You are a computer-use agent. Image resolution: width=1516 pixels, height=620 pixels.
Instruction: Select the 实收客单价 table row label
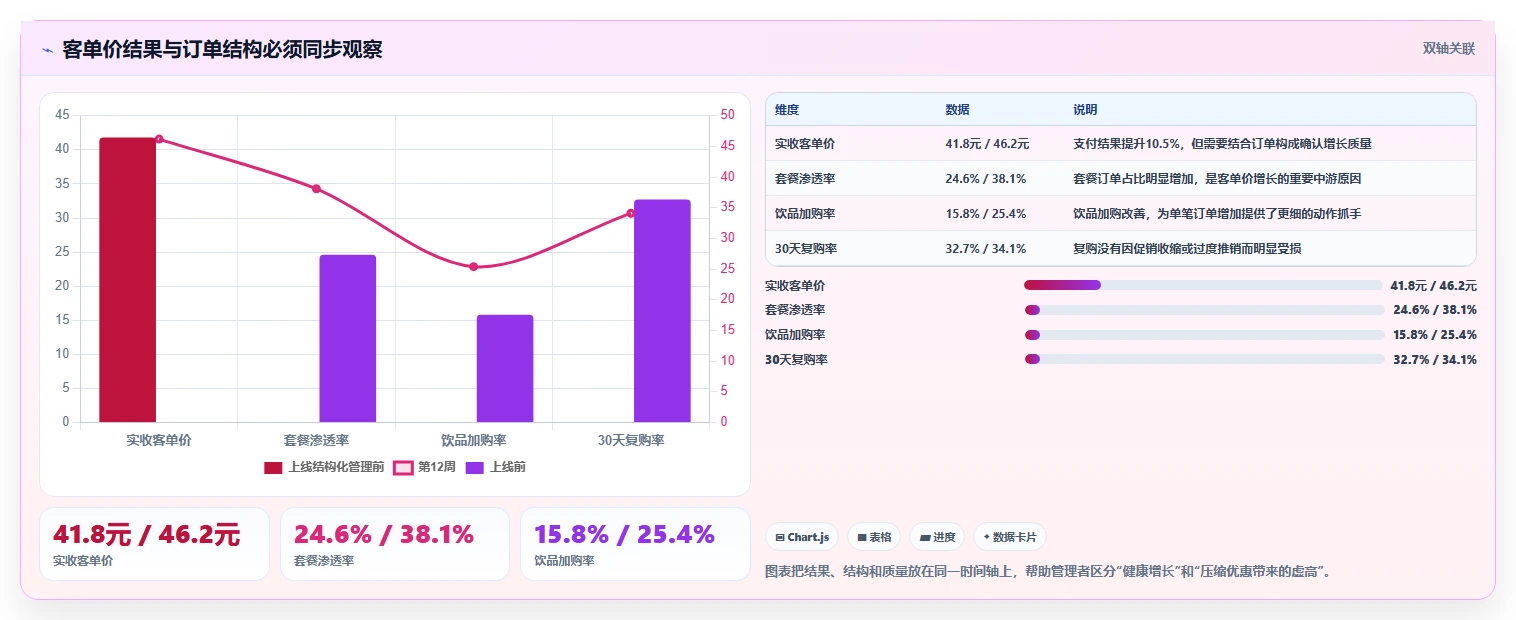(x=805, y=144)
